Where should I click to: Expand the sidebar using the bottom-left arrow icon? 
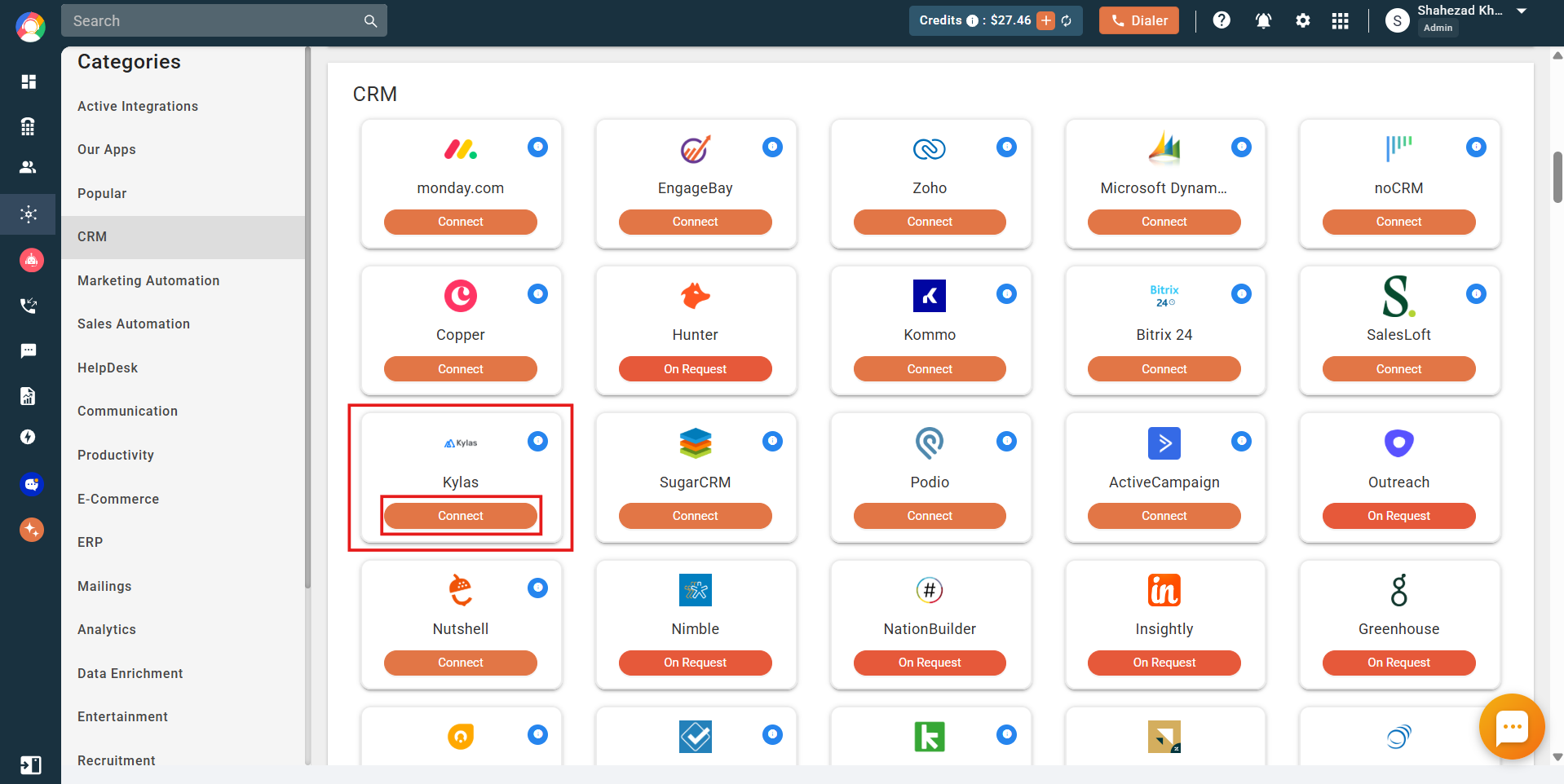(30, 765)
